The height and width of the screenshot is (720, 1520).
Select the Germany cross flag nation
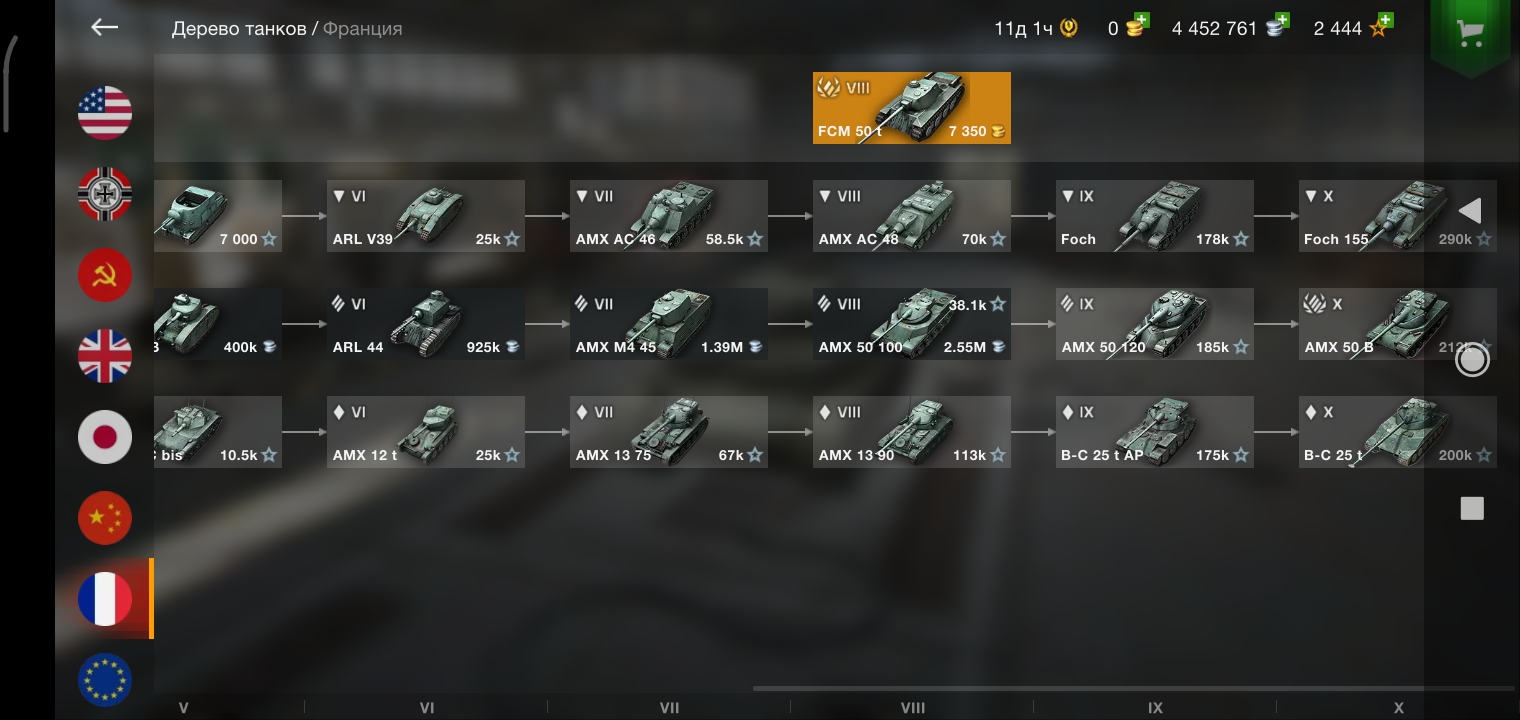tap(105, 193)
